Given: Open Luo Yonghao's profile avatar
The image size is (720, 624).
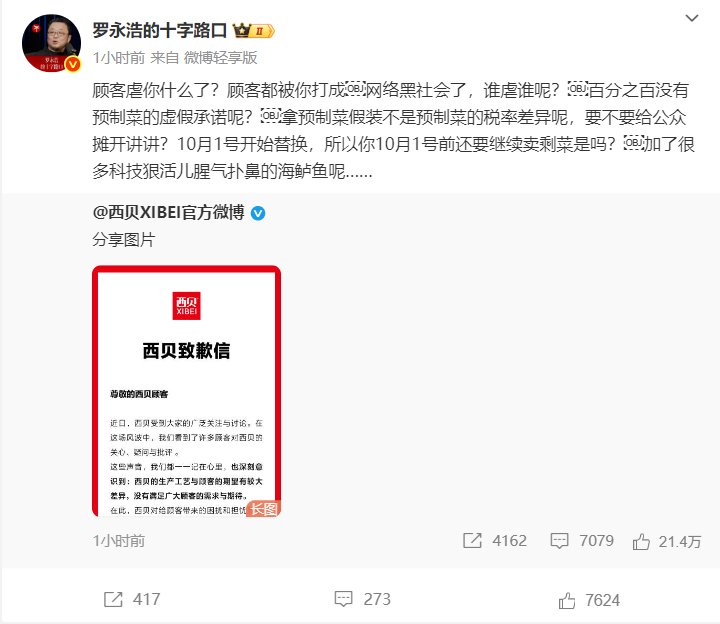Looking at the screenshot, I should coord(51,43).
